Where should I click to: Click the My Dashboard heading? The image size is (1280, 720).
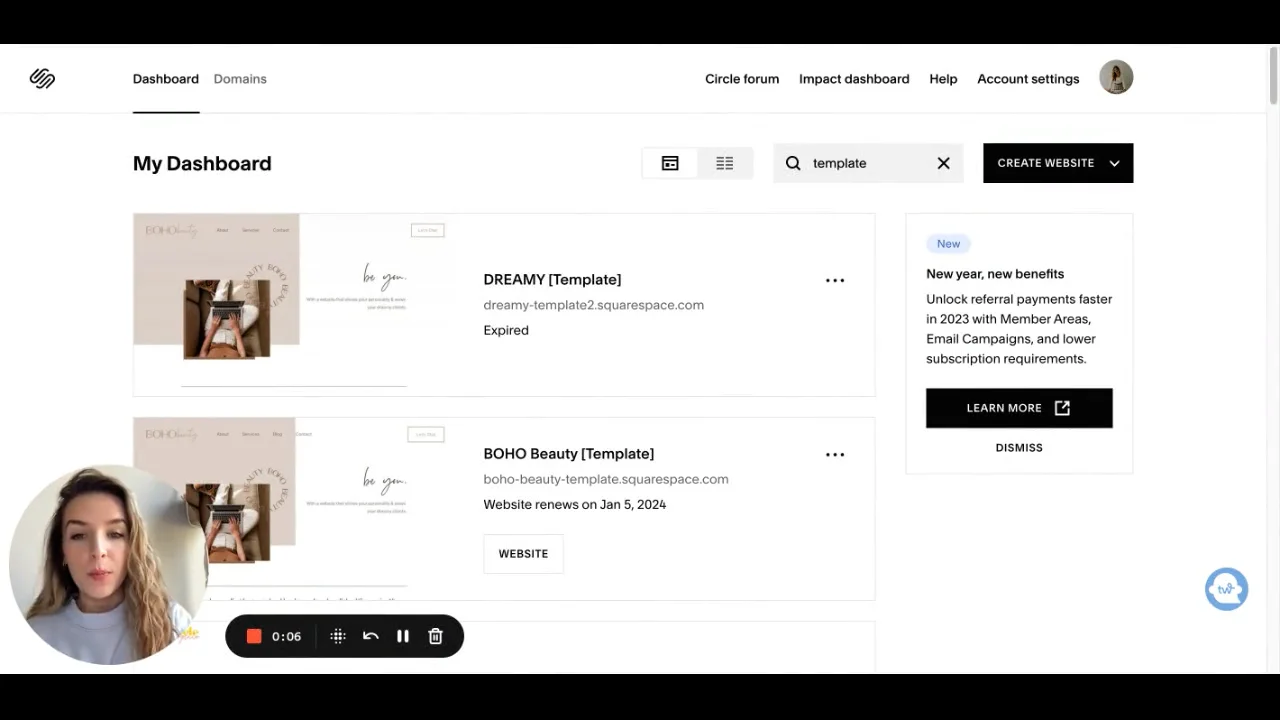[202, 163]
